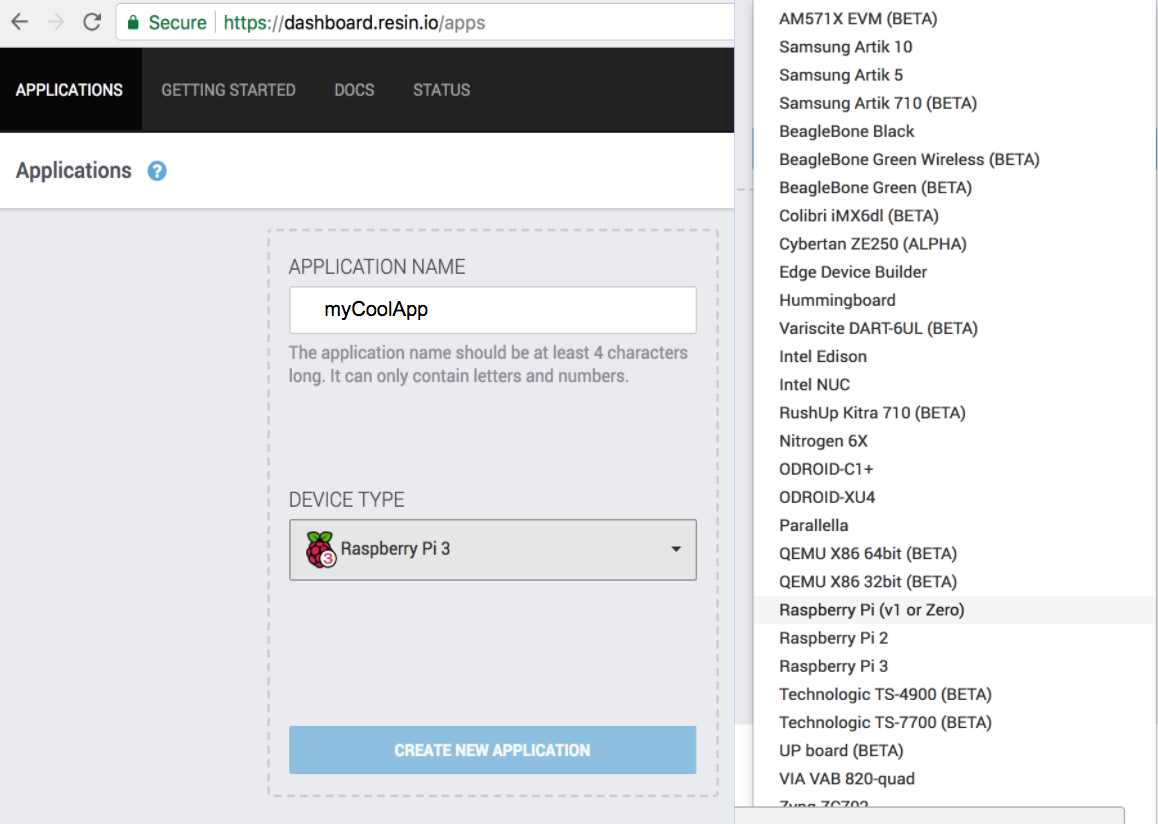Click the Raspberry Pi logo icon
1158x824 pixels.
pos(320,549)
